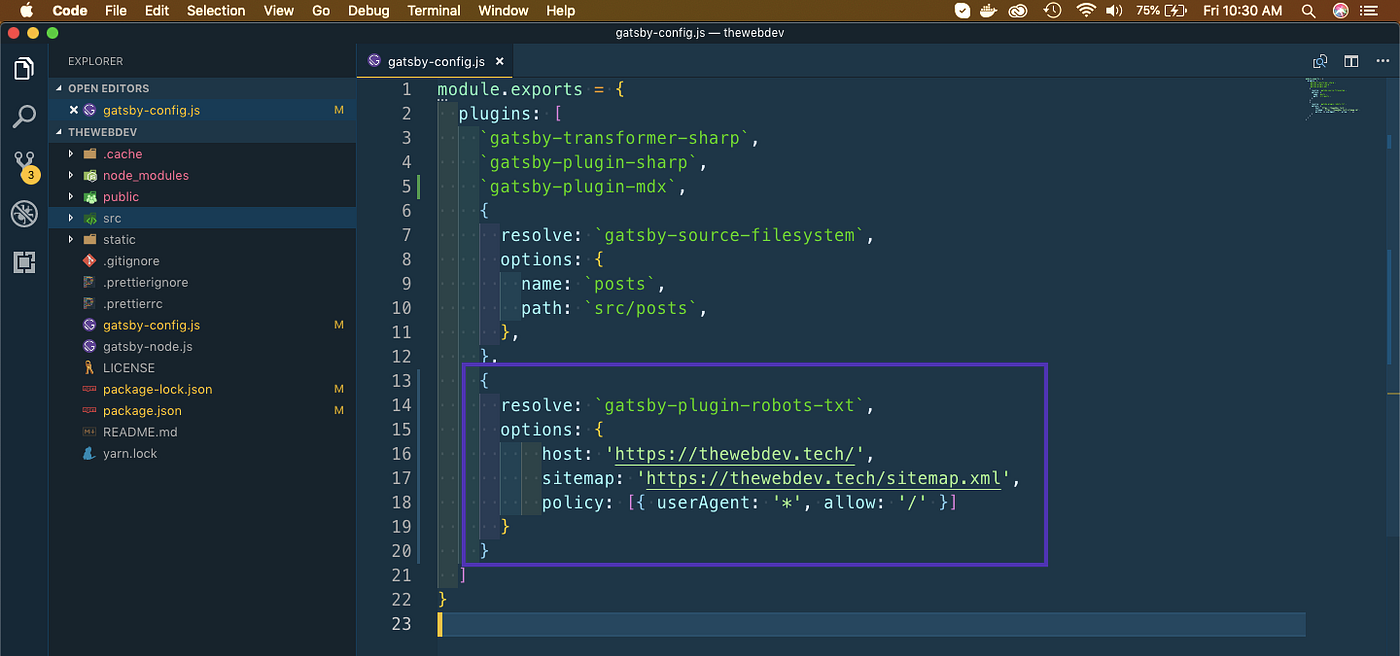Click the date and time Fri 10:30 AM

(x=1243, y=11)
